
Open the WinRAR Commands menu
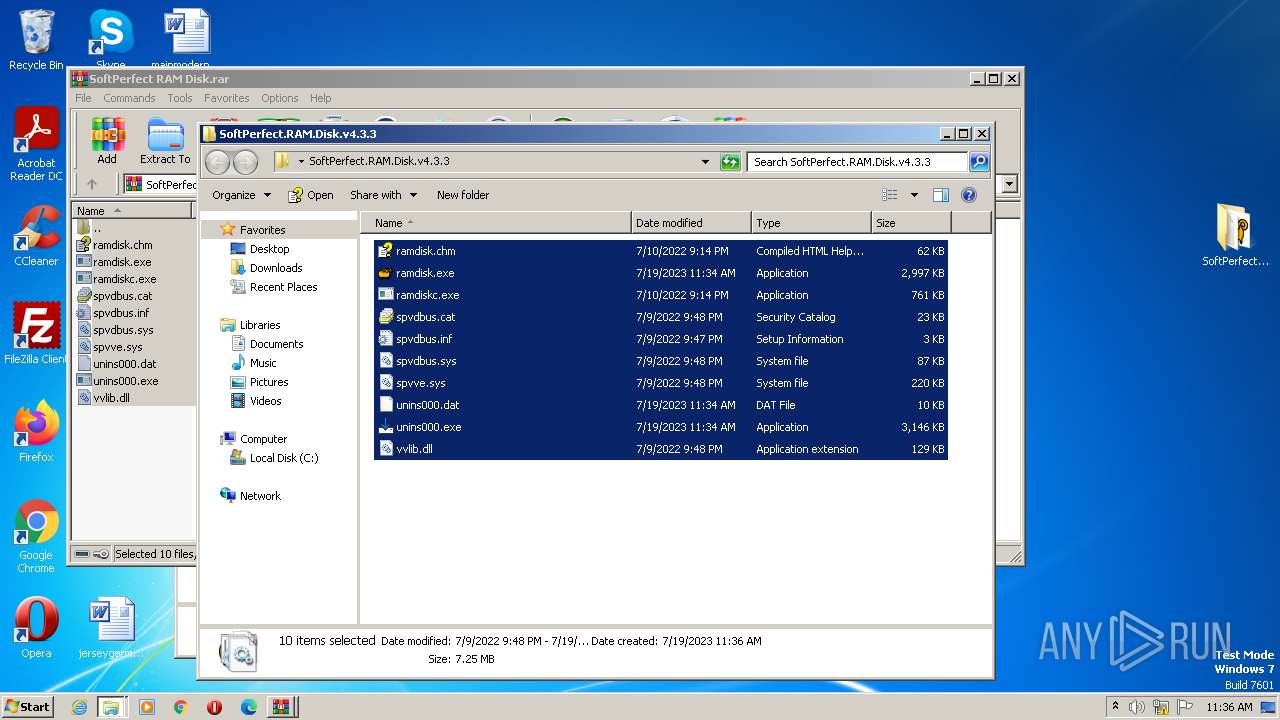129,98
